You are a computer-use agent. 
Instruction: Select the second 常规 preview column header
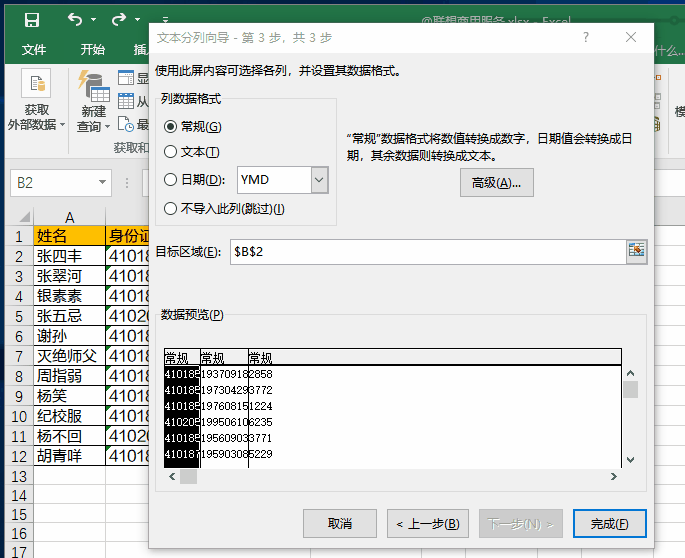(224, 358)
